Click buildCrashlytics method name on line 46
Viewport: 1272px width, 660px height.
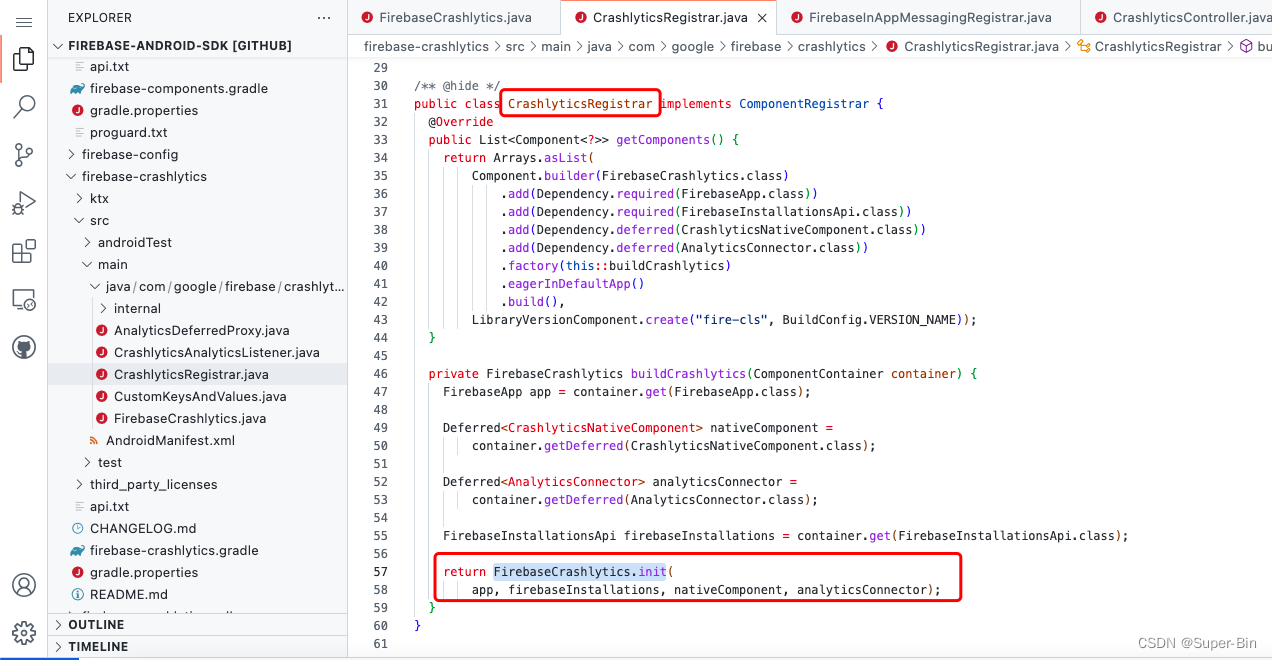(x=689, y=374)
